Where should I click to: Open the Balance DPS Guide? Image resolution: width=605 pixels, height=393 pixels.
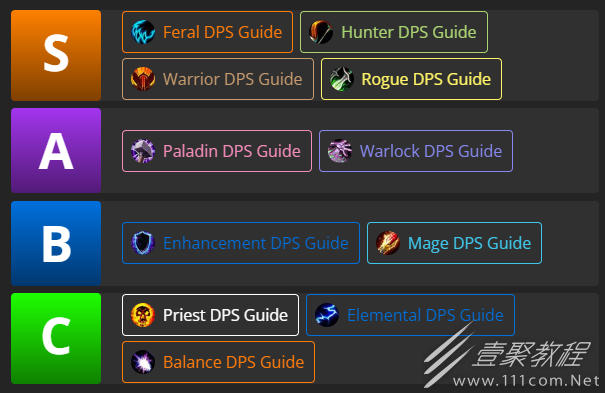[x=218, y=362]
